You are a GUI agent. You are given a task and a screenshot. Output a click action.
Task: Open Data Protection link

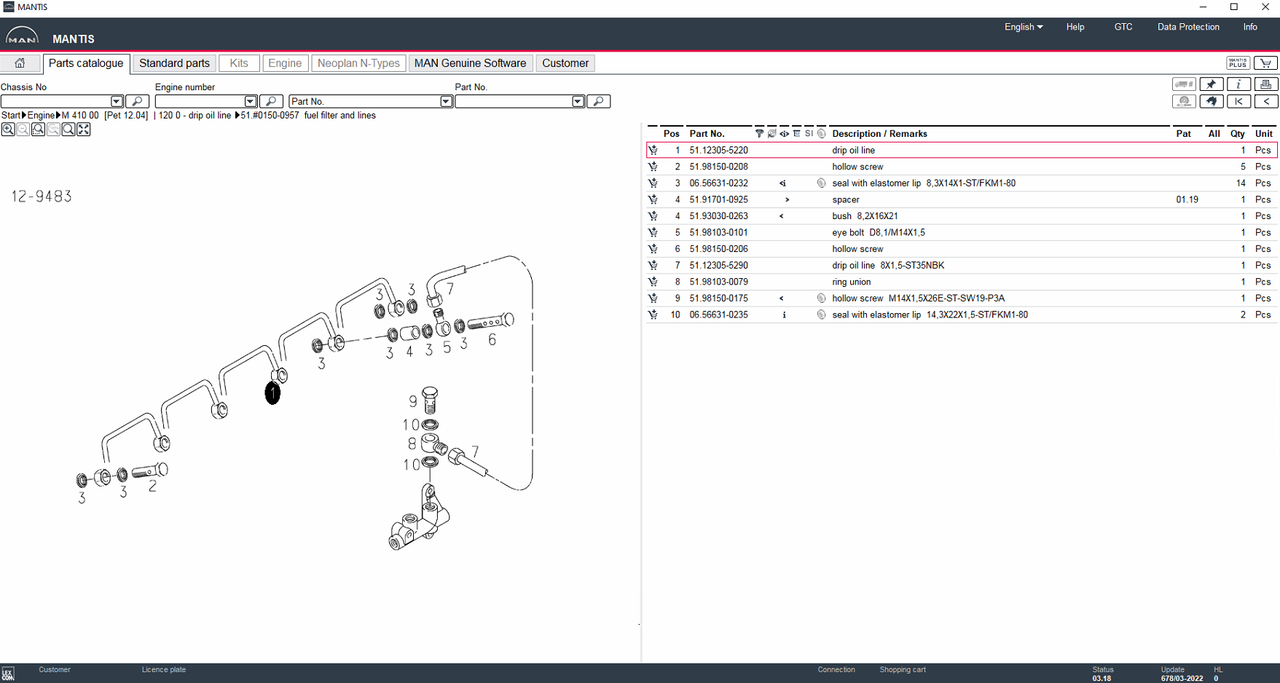point(1188,27)
